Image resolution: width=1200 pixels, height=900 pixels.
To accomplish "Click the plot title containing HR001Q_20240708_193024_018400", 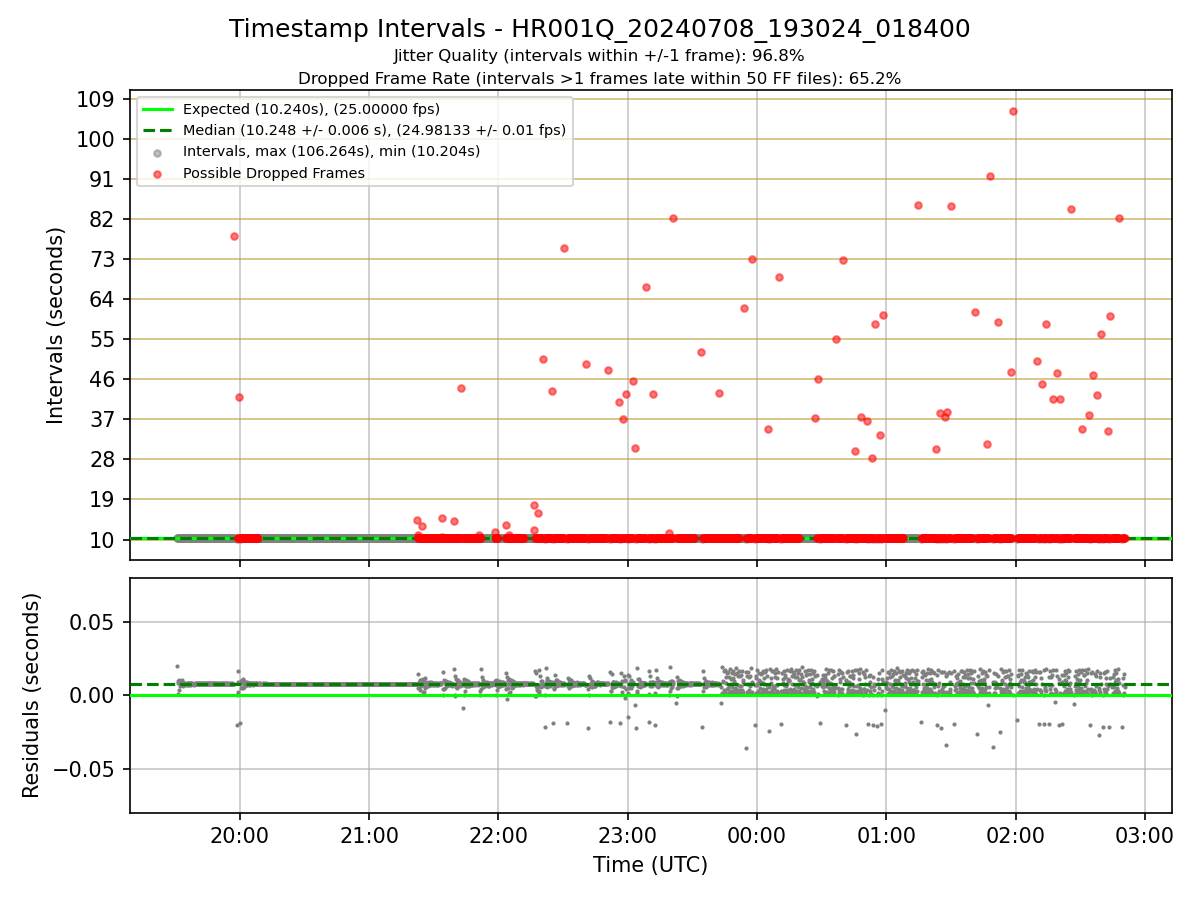I will pos(599,29).
